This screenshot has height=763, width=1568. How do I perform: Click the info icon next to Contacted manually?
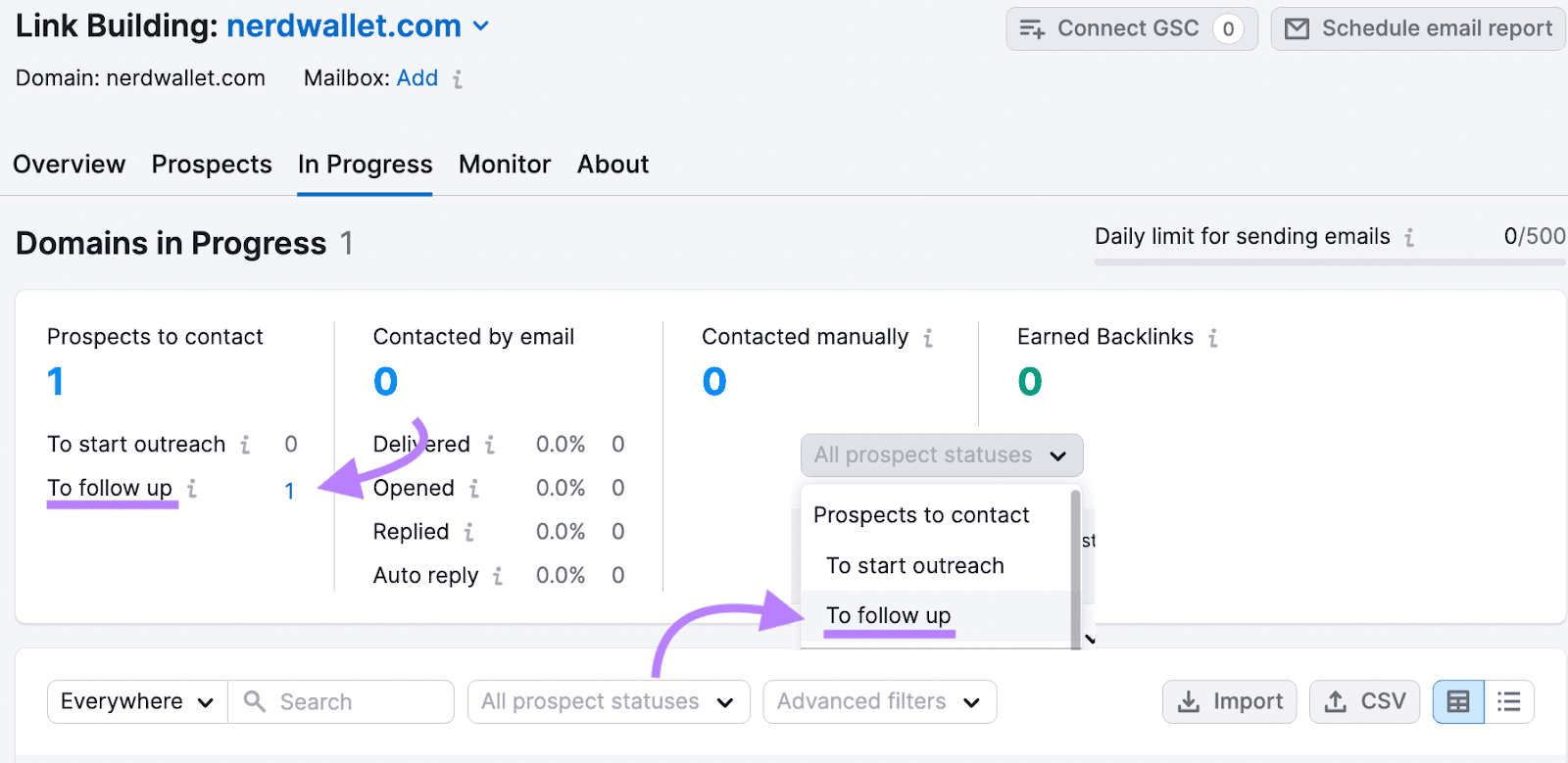click(927, 337)
